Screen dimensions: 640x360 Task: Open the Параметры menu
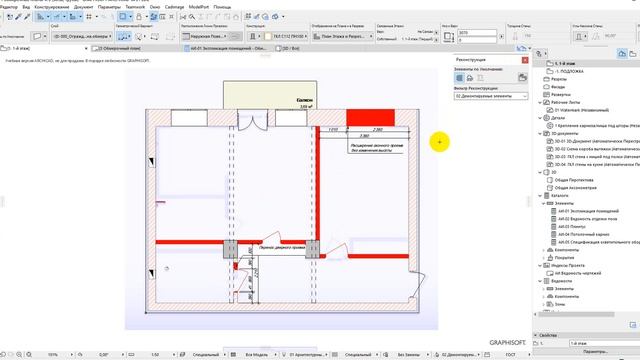coord(109,7)
